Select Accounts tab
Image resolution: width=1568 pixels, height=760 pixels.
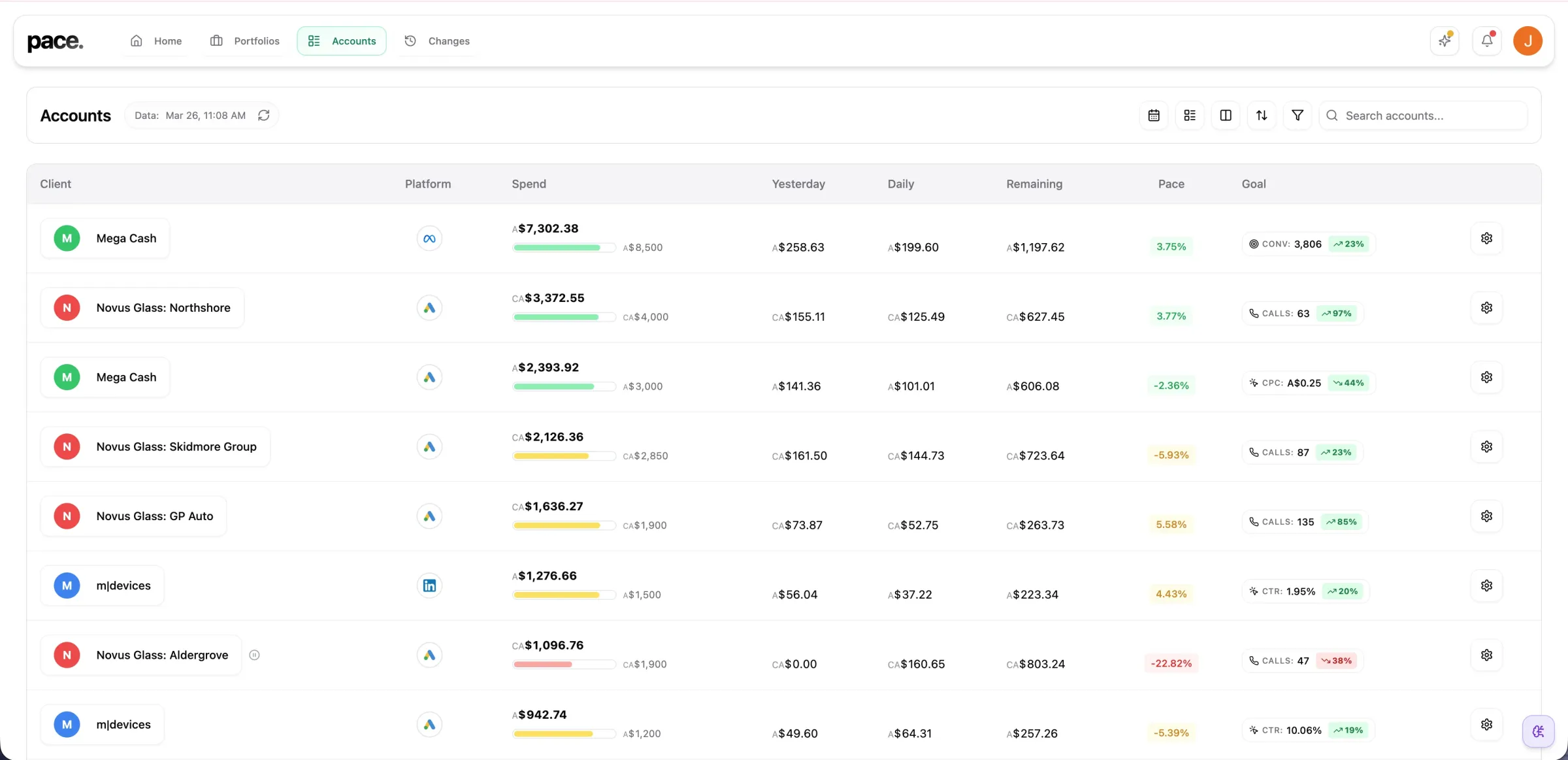[342, 41]
